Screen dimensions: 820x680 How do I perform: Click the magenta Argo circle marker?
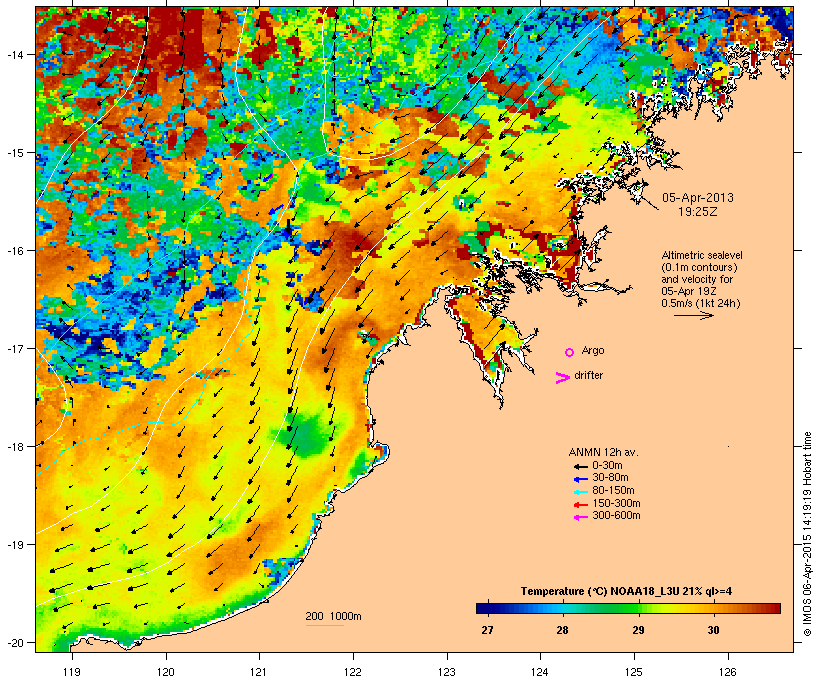coord(570,353)
